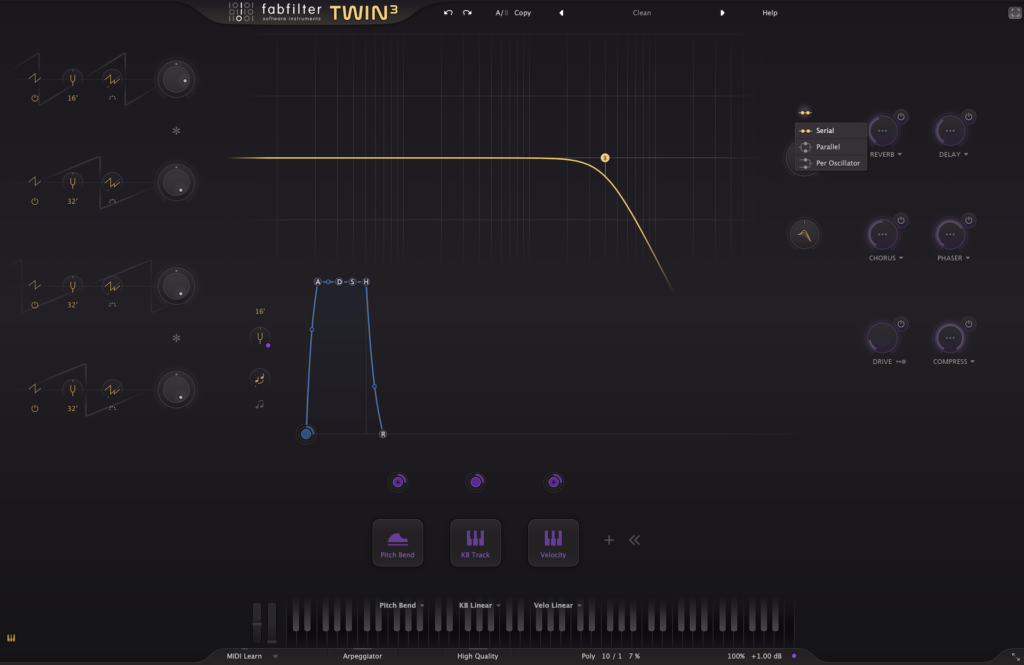Click the filter shape button below routing
The width and height of the screenshot is (1024, 665).
[804, 235]
